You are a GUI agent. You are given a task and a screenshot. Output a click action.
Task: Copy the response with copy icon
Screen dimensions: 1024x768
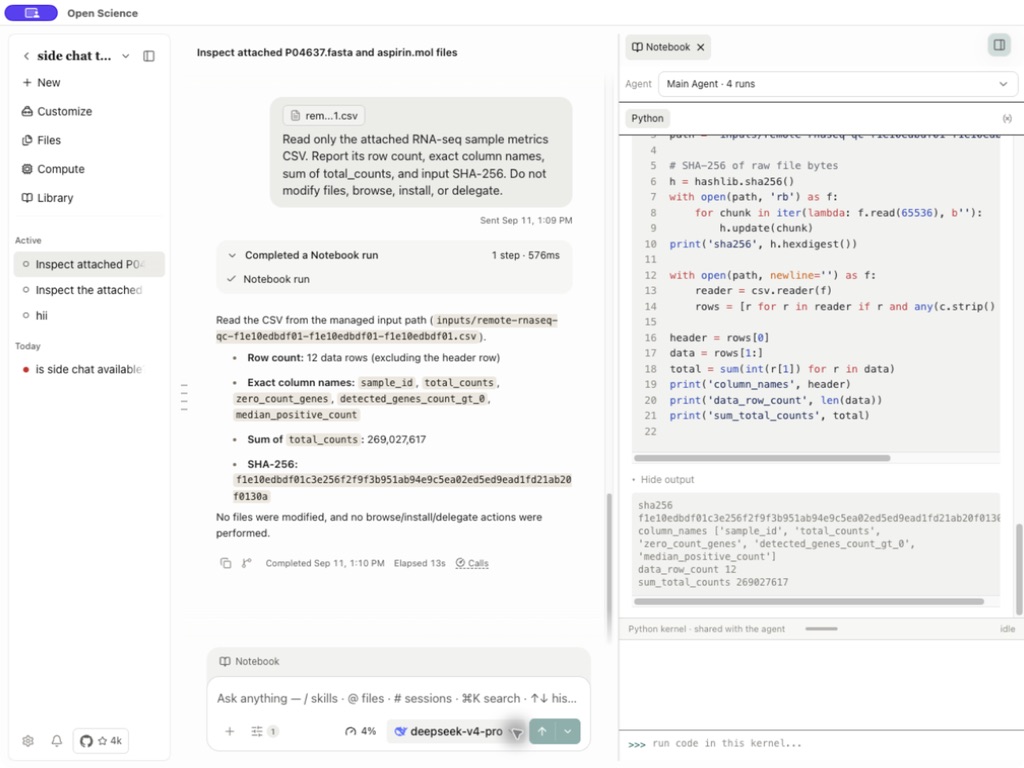(x=225, y=564)
